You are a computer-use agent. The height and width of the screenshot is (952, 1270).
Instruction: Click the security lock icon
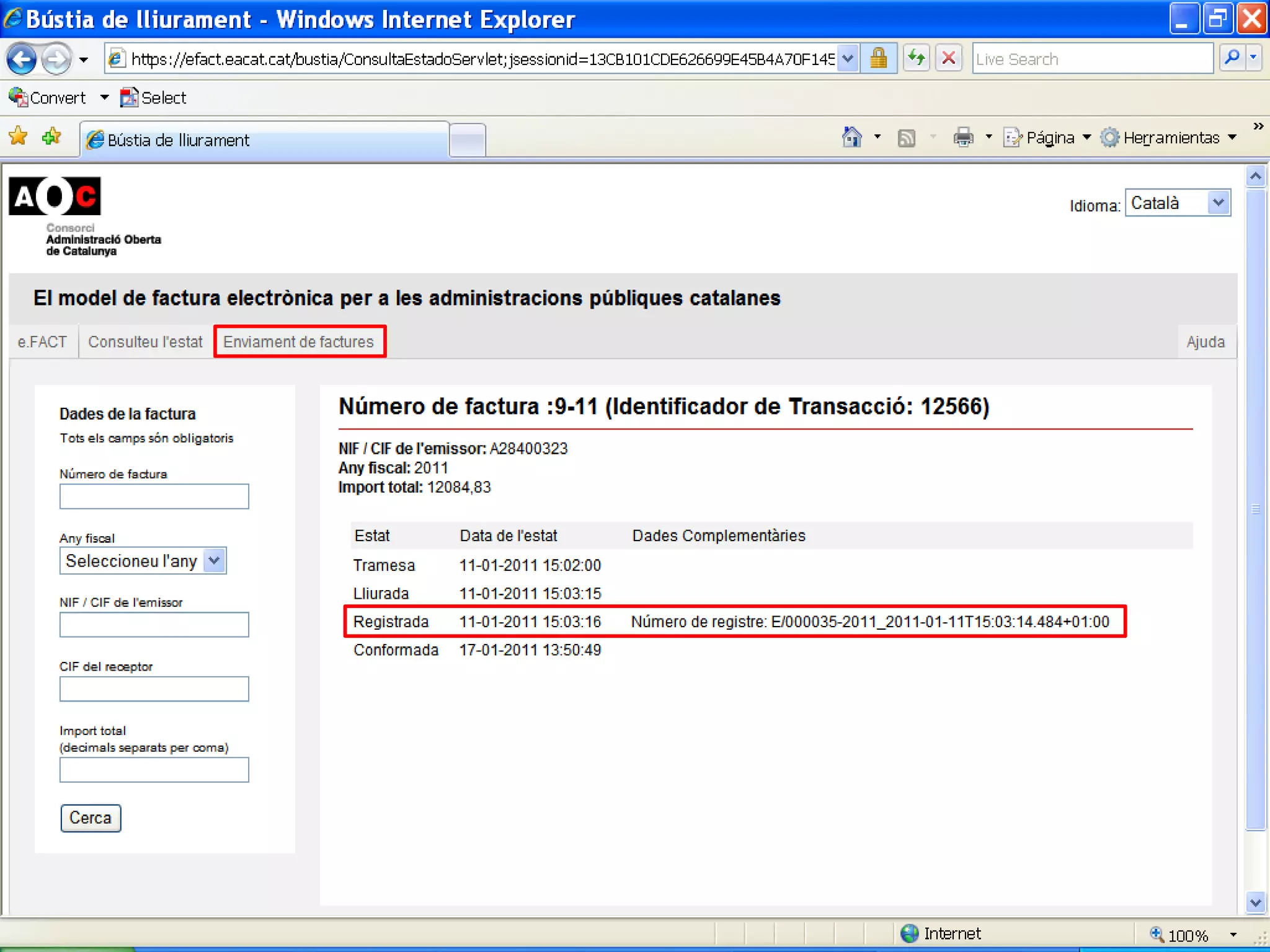pyautogui.click(x=878, y=59)
